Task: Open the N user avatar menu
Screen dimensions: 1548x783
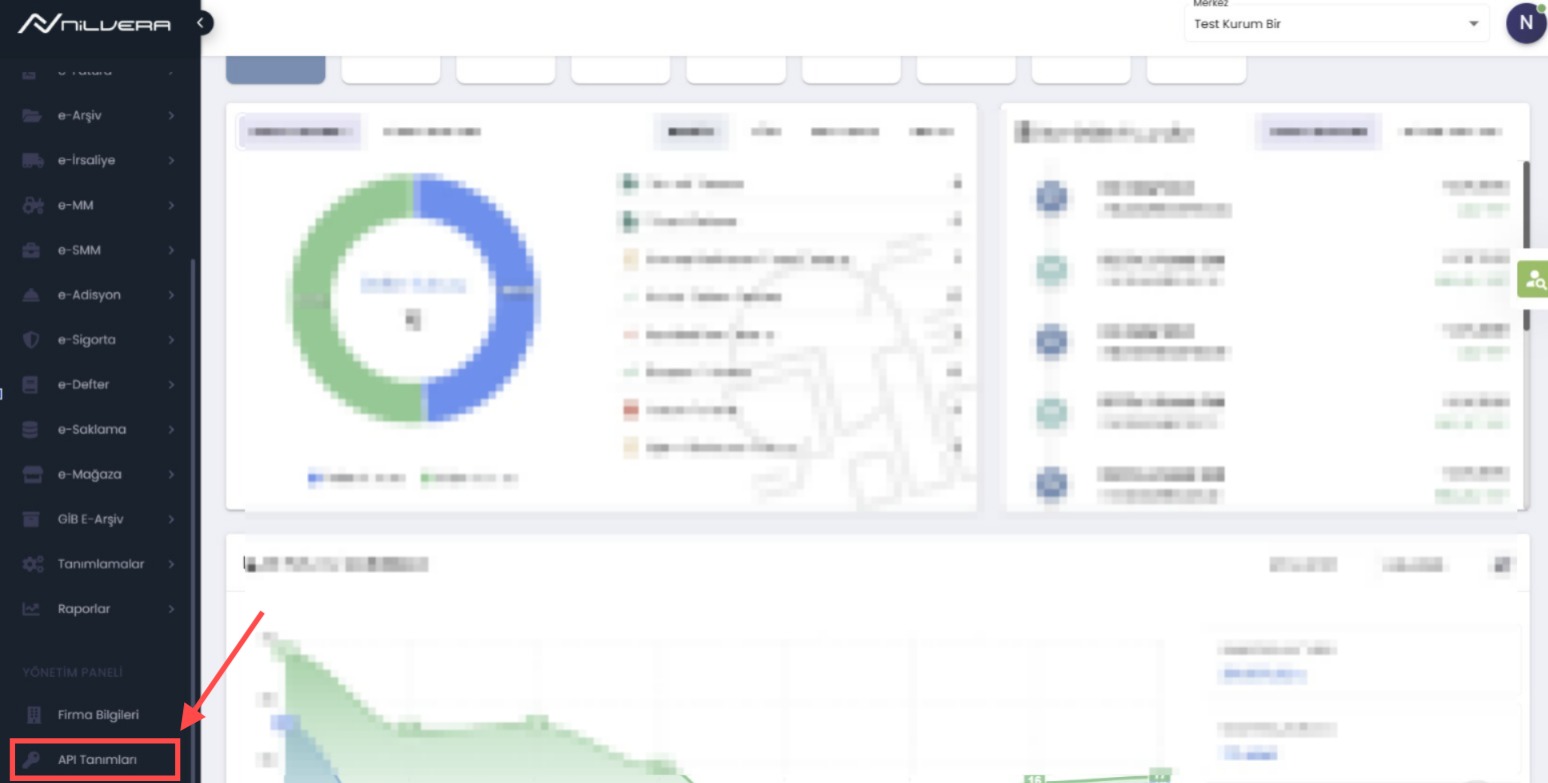Action: point(1525,24)
